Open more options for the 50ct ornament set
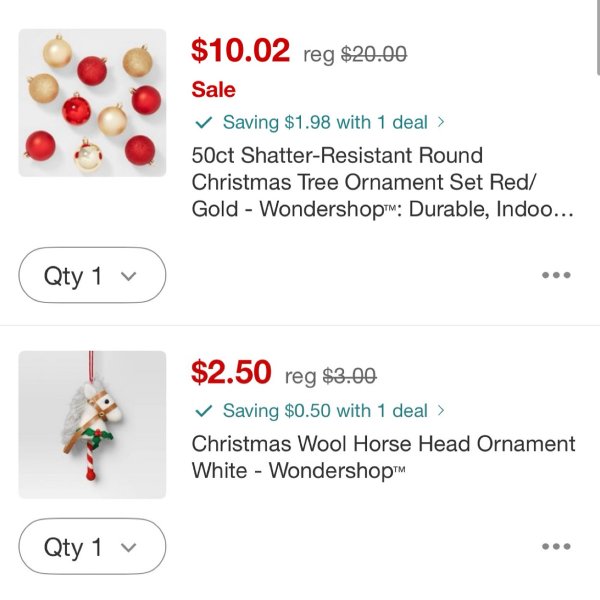Viewport: 600px width, 600px height. [555, 275]
